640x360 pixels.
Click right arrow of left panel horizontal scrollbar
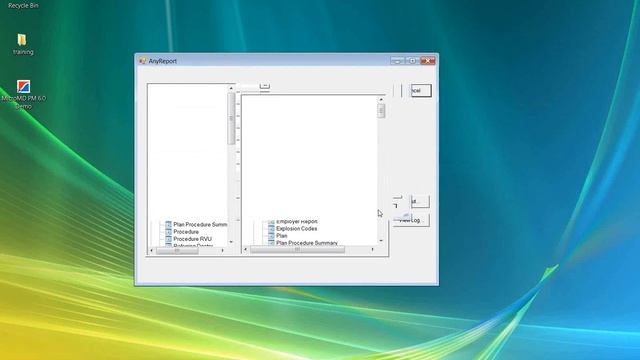pyautogui.click(x=222, y=250)
